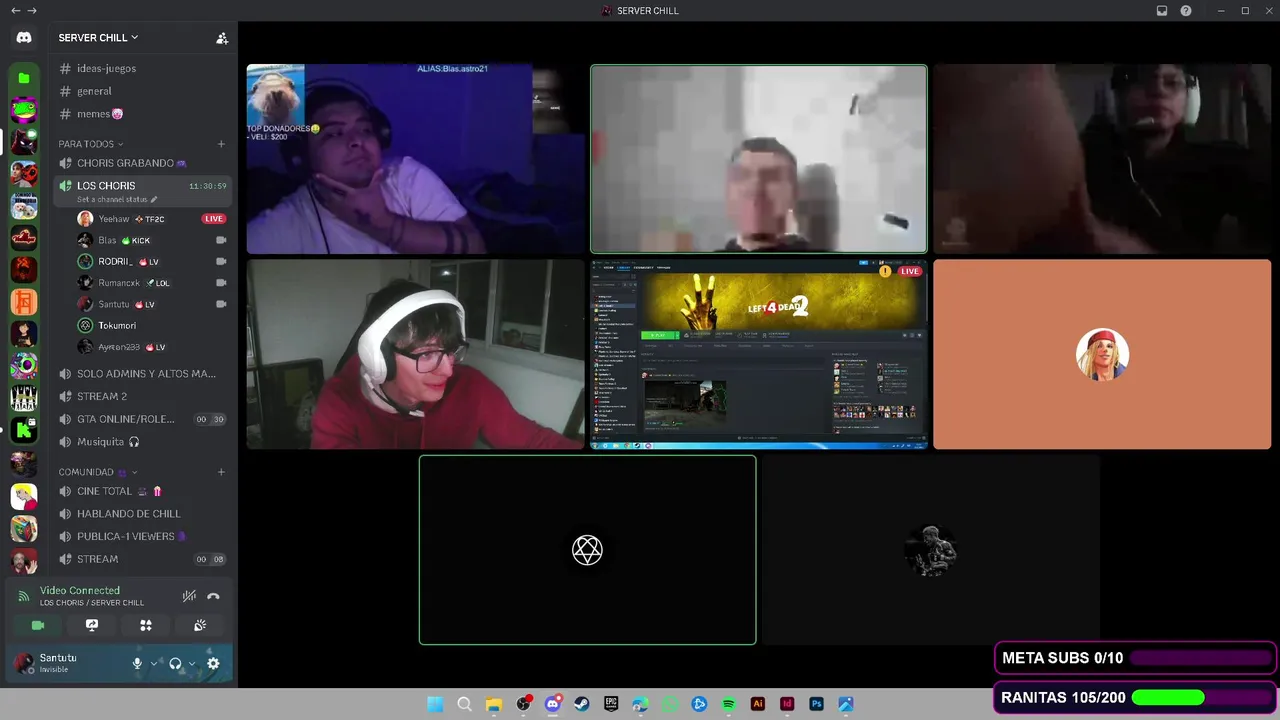Open SERVER CHILL server menu
This screenshot has width=1280, height=720.
pyautogui.click(x=98, y=38)
